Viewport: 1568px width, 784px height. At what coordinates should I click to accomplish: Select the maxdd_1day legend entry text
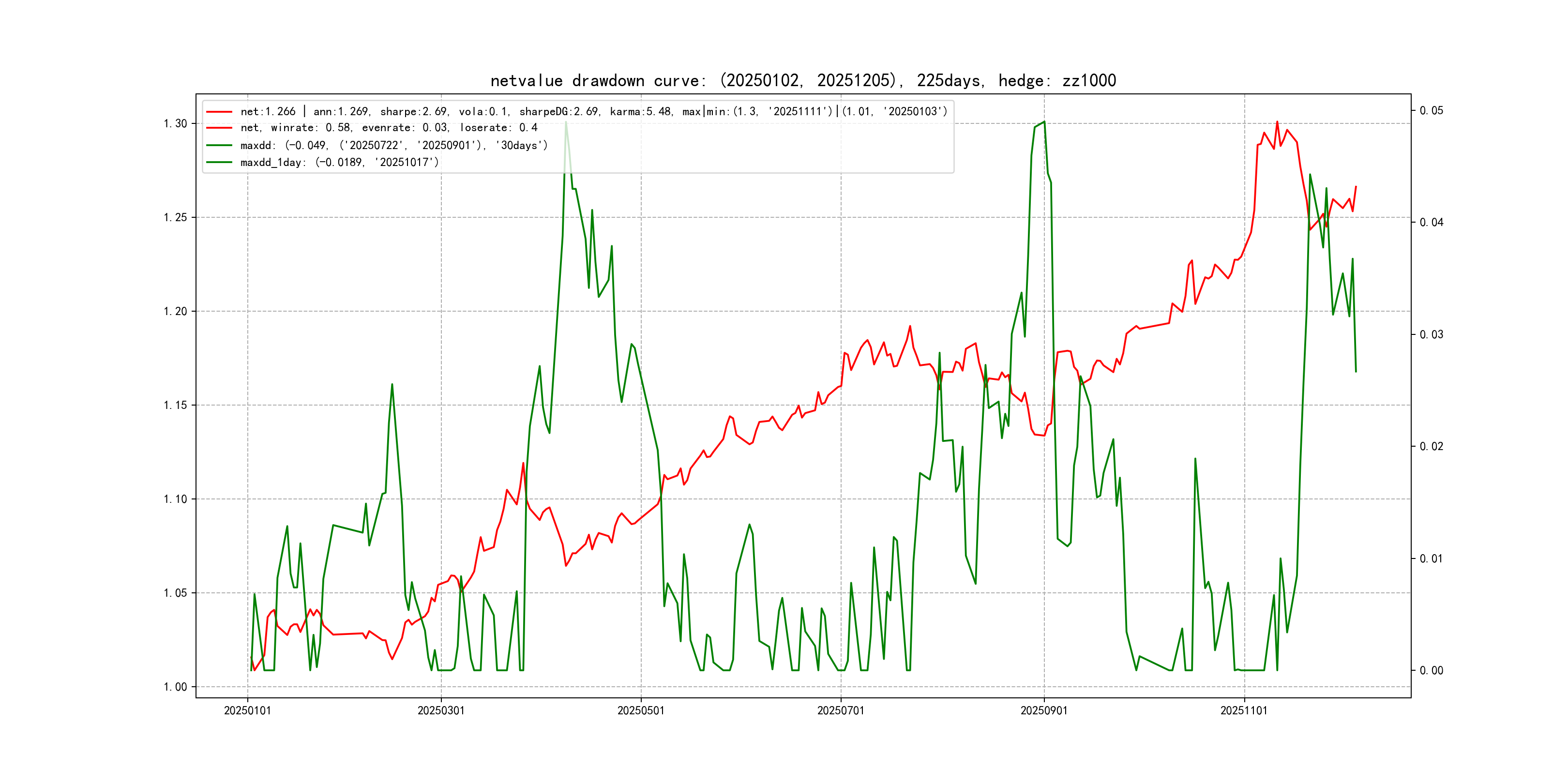339,163
